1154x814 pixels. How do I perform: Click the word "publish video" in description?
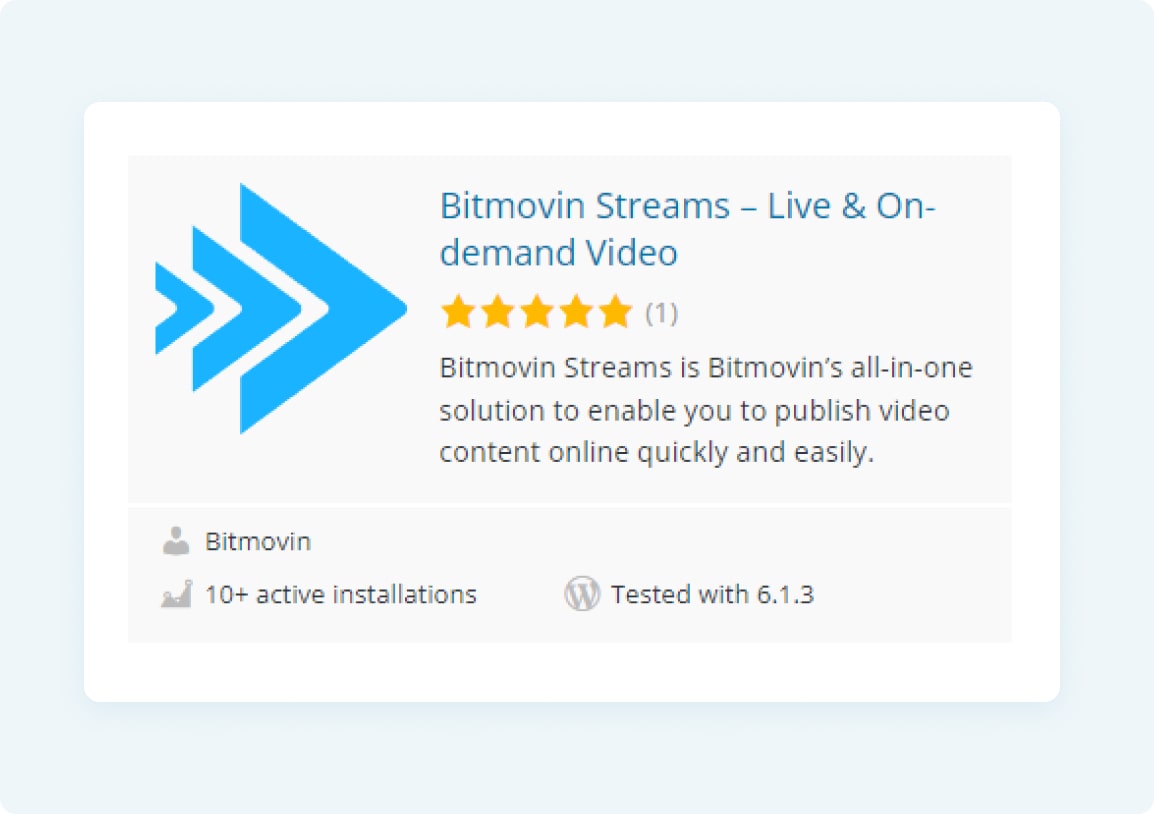[862, 411]
